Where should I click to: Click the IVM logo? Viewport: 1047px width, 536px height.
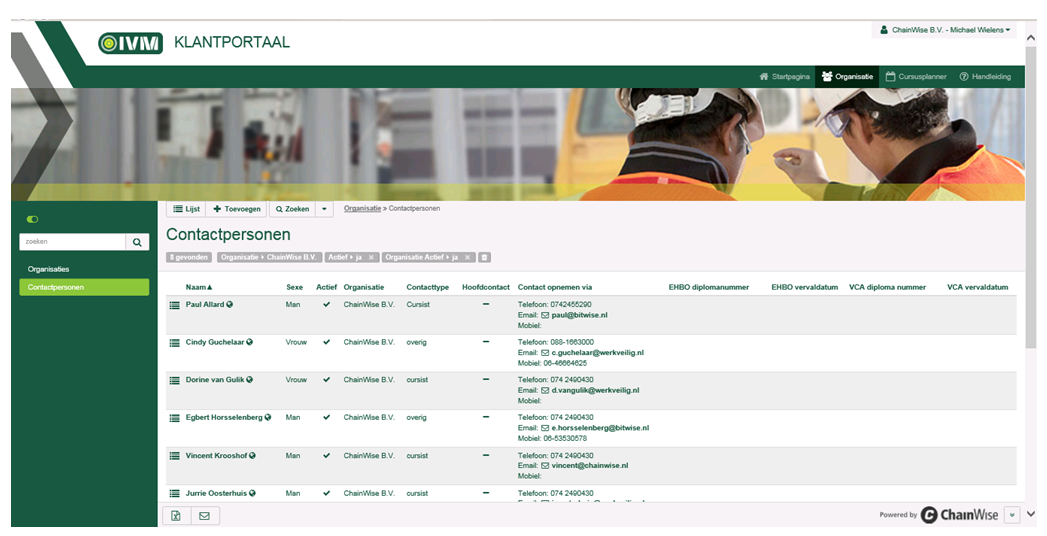pyautogui.click(x=130, y=43)
